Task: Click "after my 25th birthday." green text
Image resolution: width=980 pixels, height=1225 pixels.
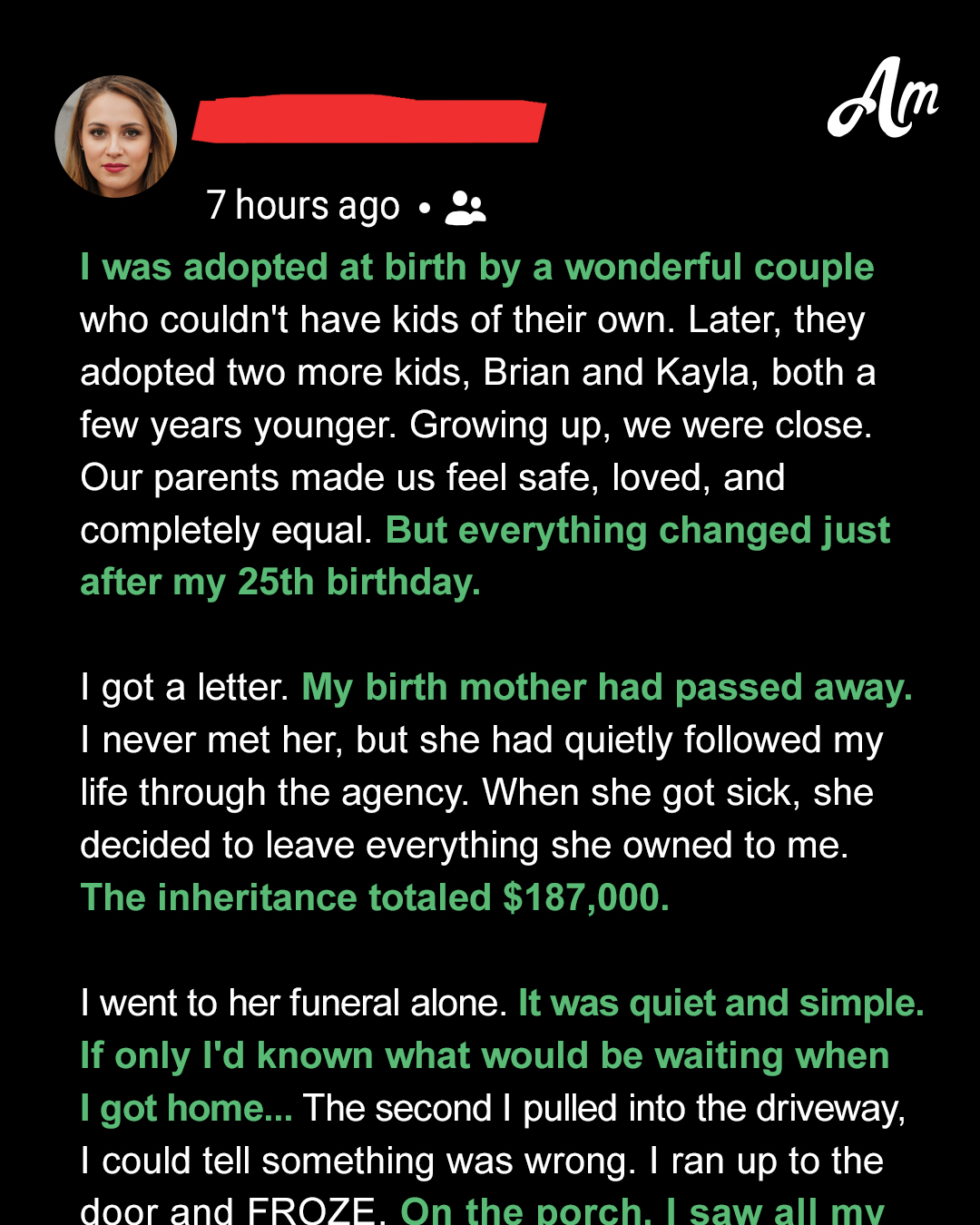Action: point(280,583)
